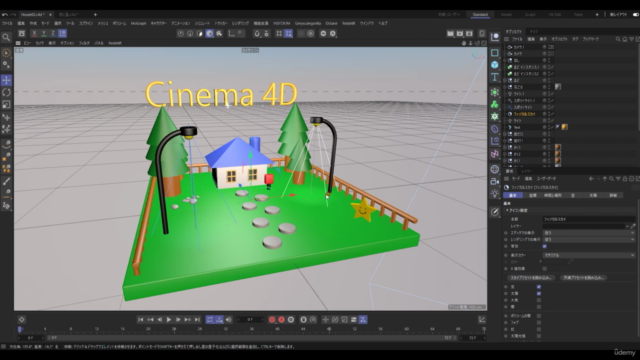The height and width of the screenshot is (360, 640).
Task: Jump to end of animation
Action: pos(197,320)
